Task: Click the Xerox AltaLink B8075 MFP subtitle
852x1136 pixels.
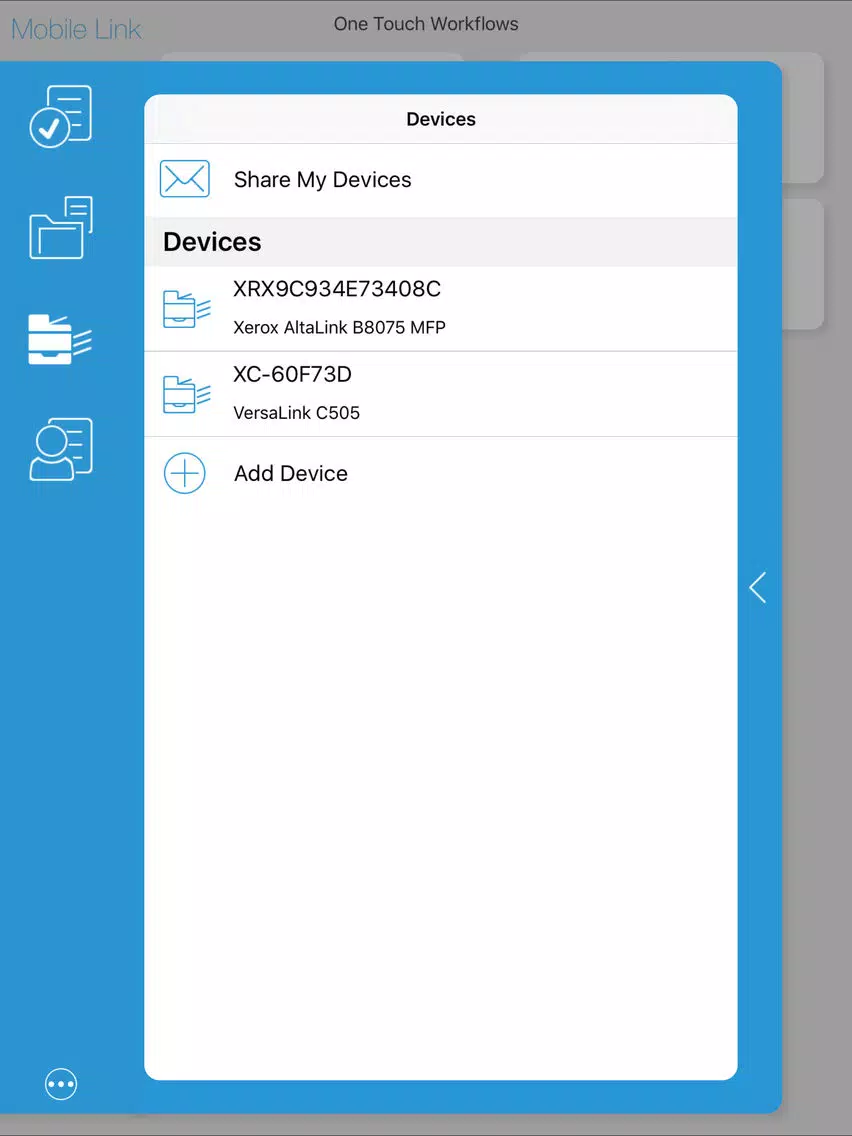Action: [x=339, y=327]
